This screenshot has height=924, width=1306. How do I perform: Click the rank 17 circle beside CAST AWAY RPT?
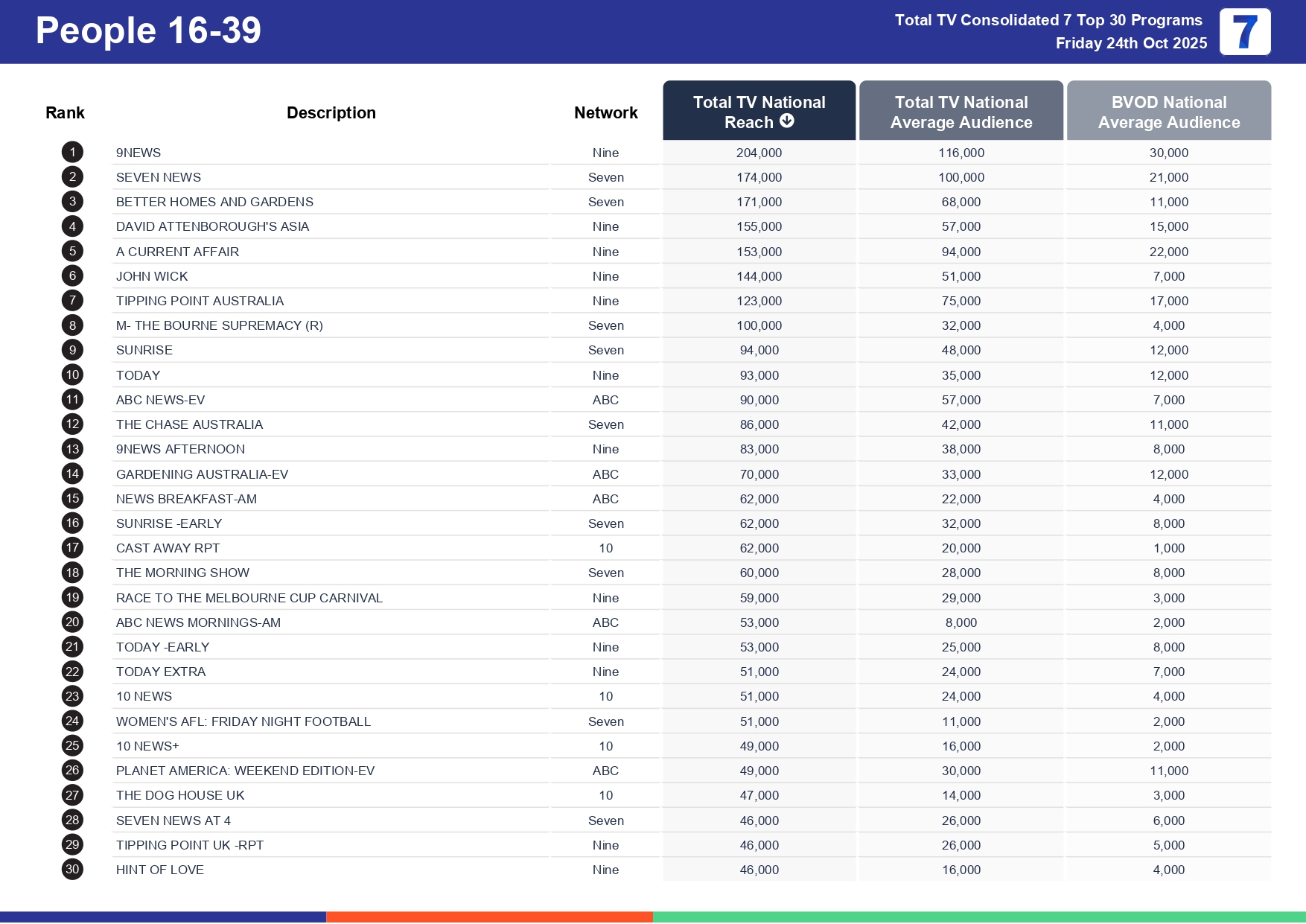[71, 547]
